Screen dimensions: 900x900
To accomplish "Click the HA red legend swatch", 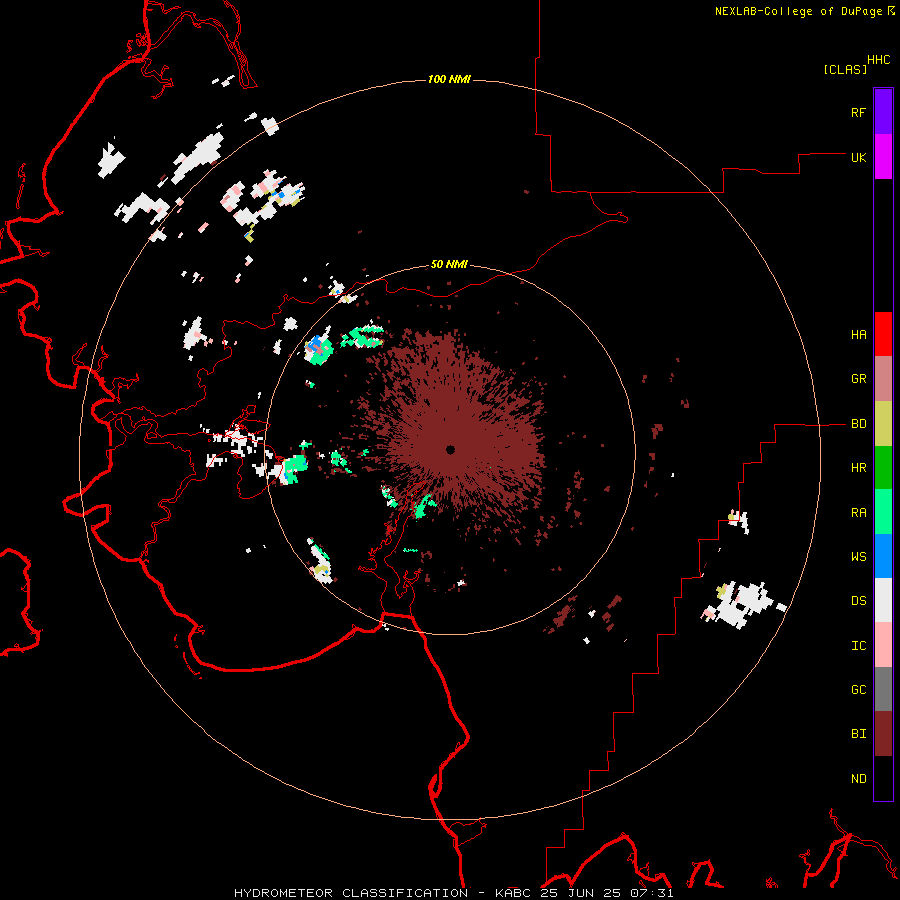I will [x=883, y=334].
